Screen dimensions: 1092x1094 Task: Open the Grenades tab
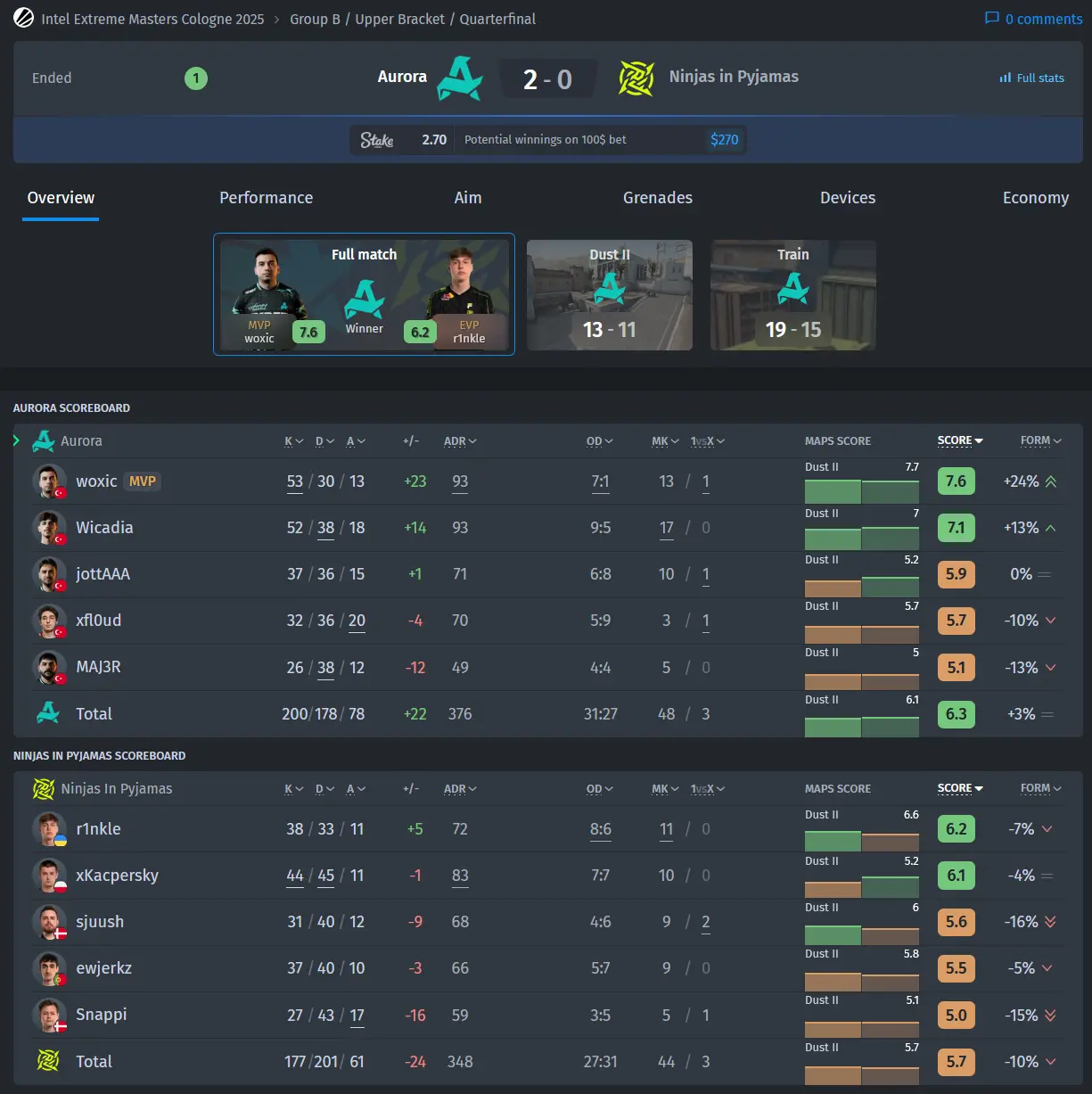[x=658, y=198]
